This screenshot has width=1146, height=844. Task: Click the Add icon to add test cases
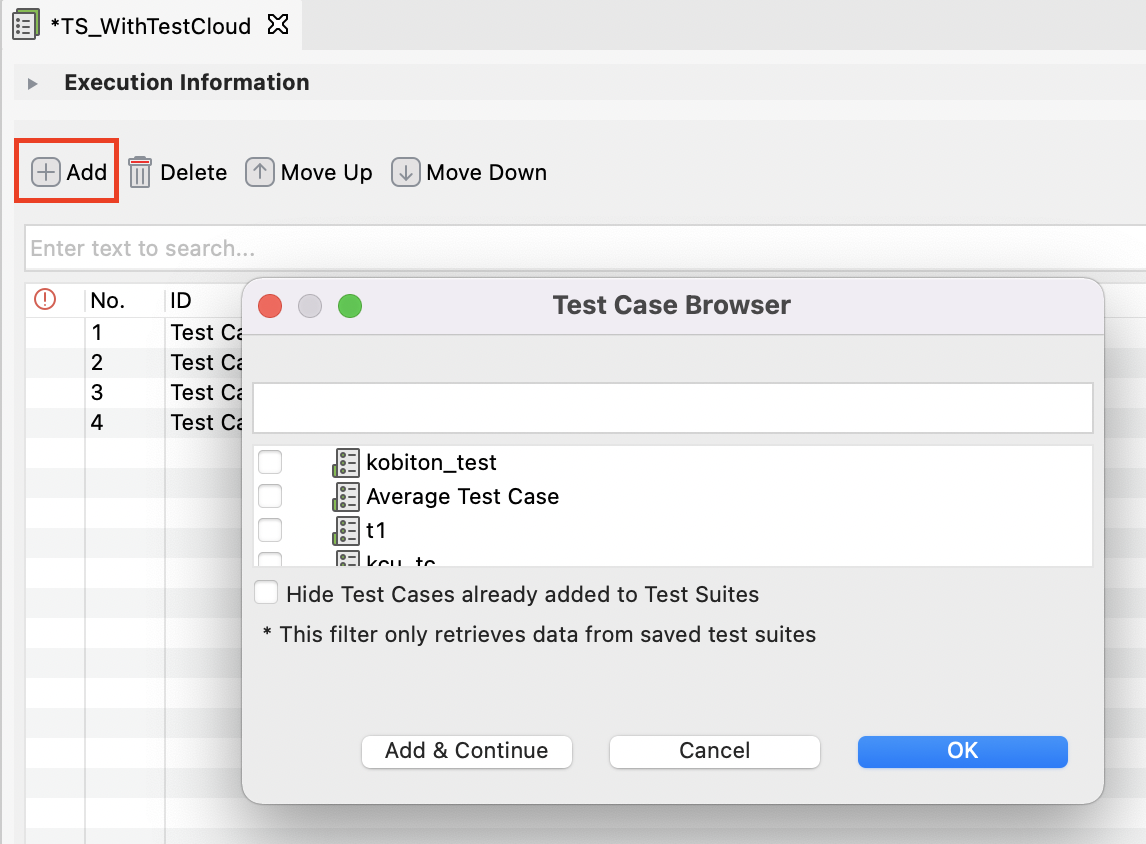tap(45, 172)
